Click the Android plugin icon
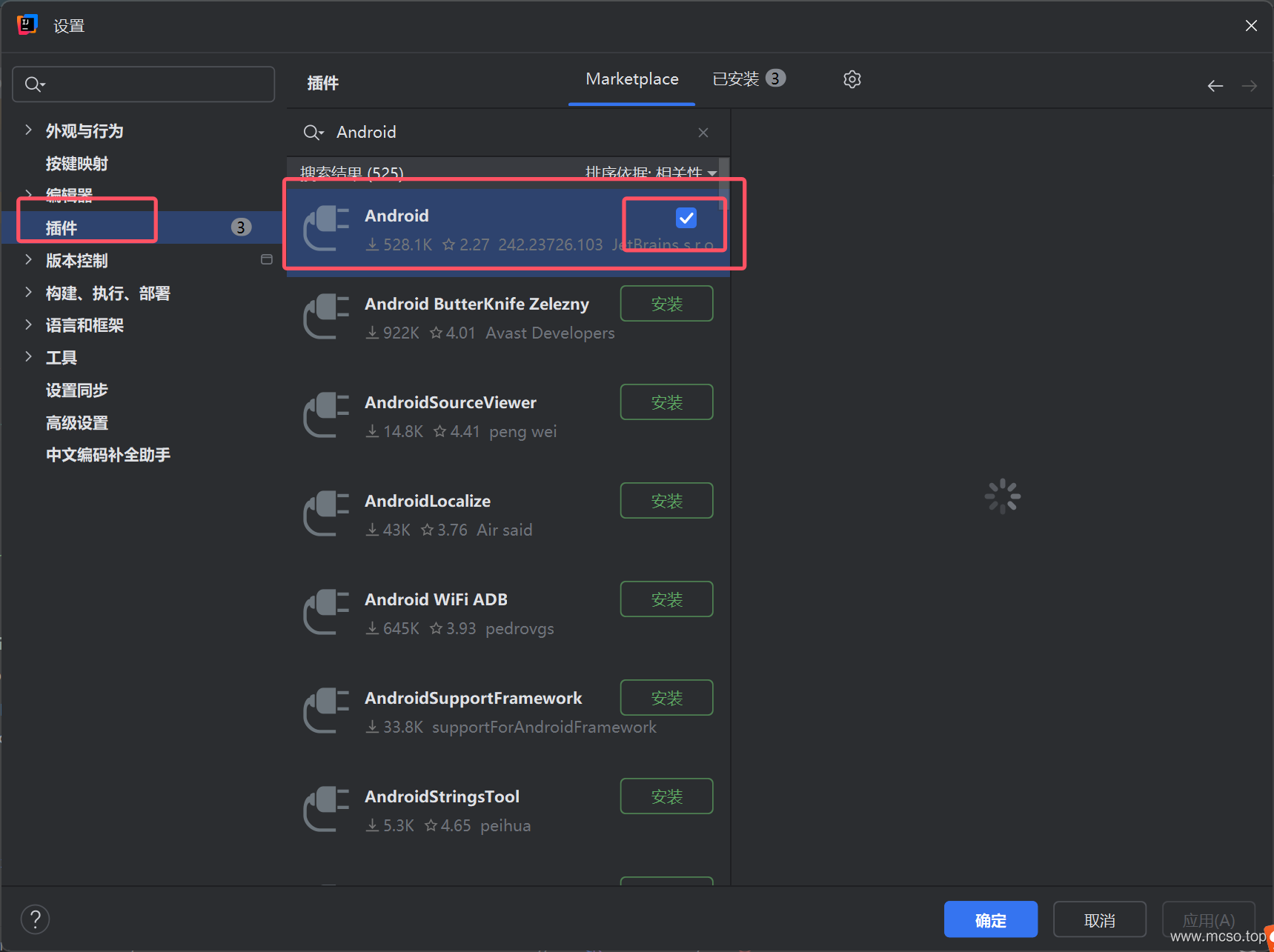Screen dimensions: 1274x952 click(x=326, y=229)
